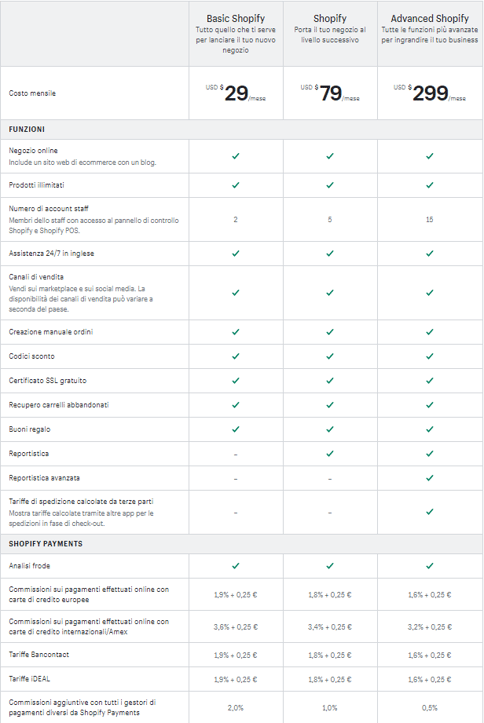Screen dimensions: 484x723
Task: Click the SHOPIFY PAYMENTS section header
Action: [46, 544]
